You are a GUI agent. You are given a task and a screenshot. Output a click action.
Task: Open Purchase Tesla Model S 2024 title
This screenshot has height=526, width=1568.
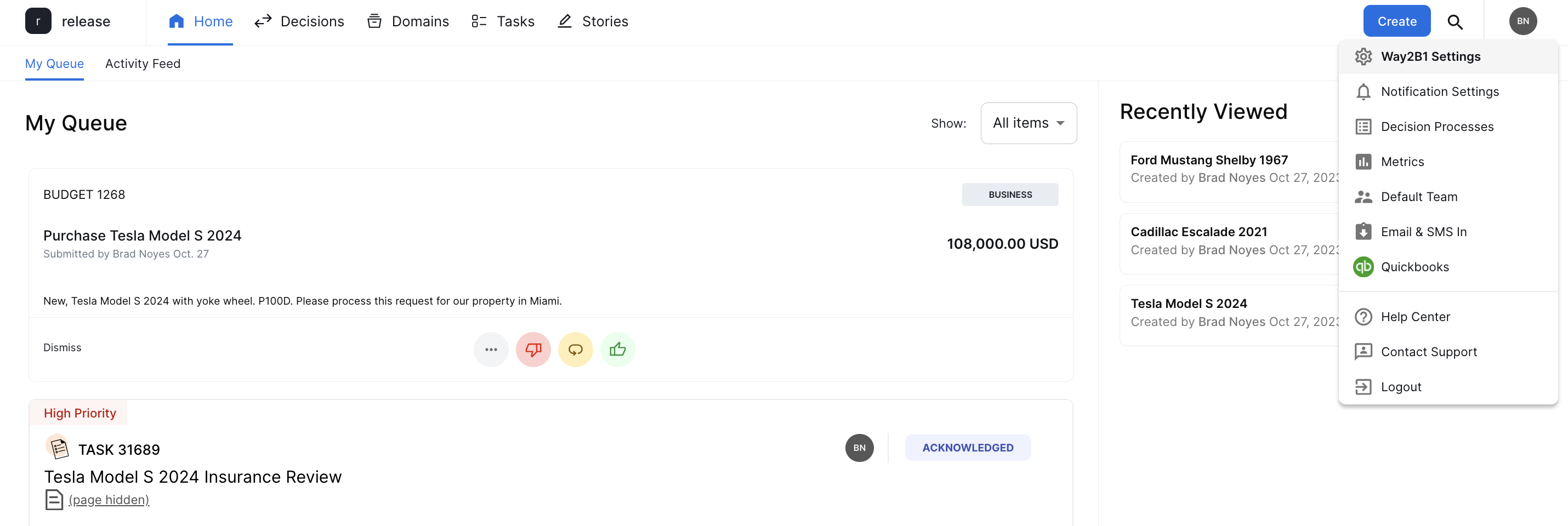(143, 236)
